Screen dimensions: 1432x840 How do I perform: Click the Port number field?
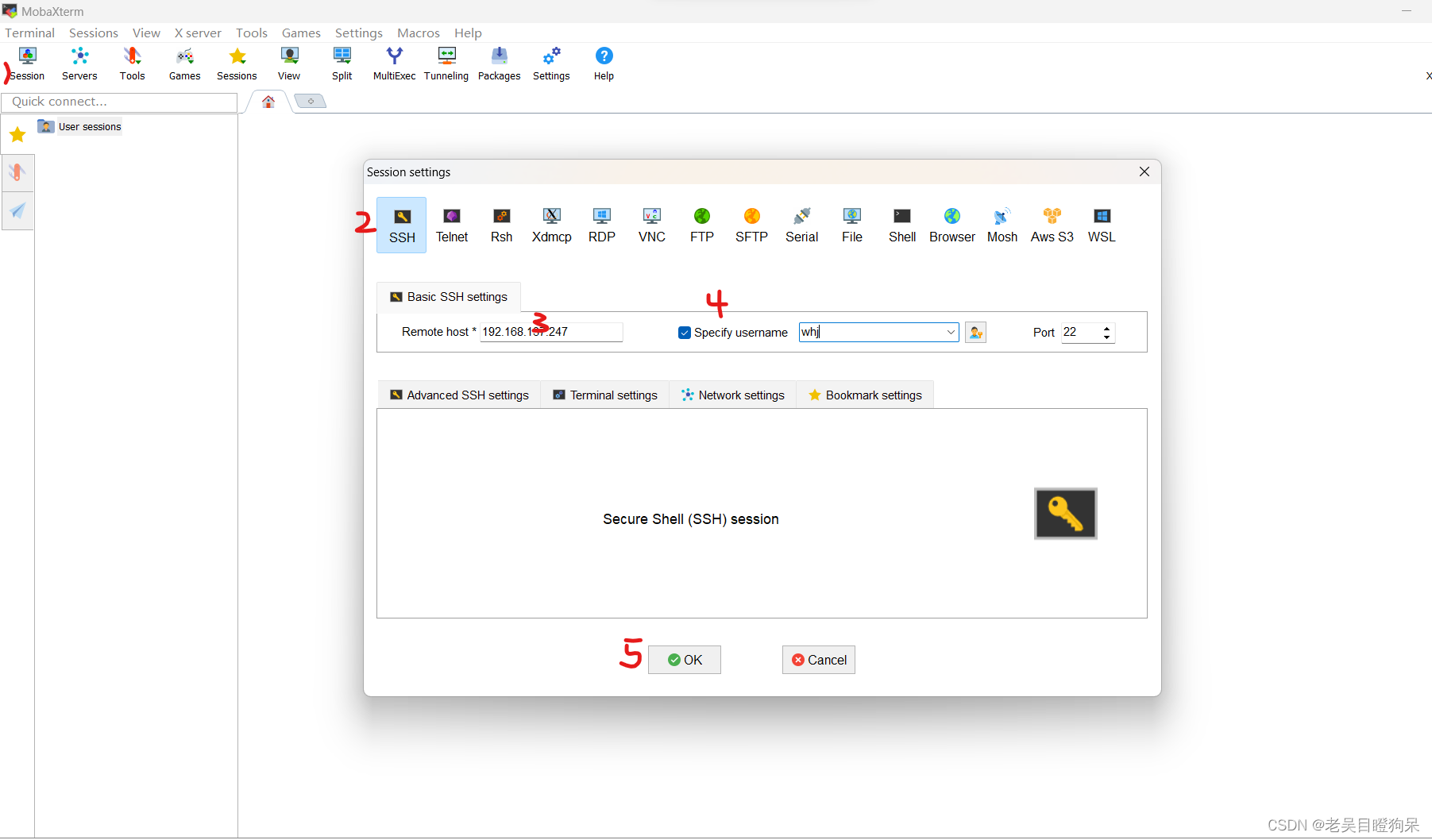tap(1081, 333)
